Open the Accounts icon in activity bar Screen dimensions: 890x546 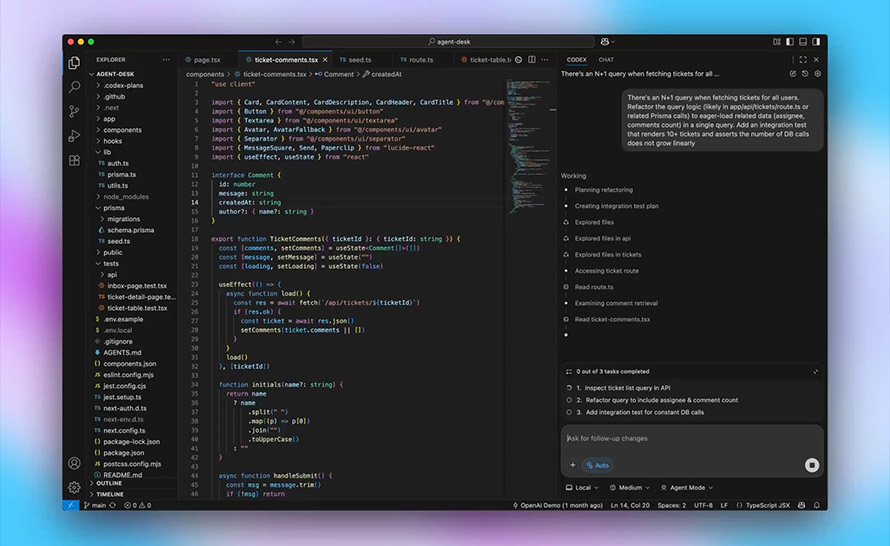[x=74, y=463]
